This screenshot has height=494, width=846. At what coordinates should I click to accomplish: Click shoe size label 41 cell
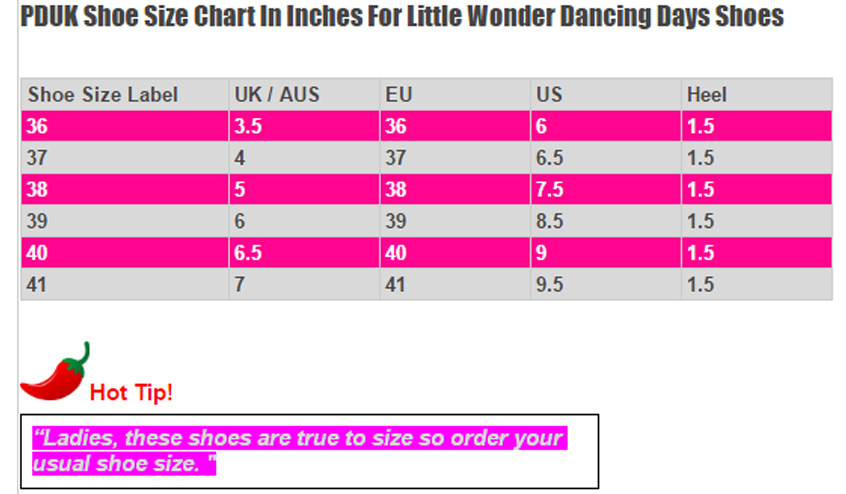pyautogui.click(x=125, y=284)
